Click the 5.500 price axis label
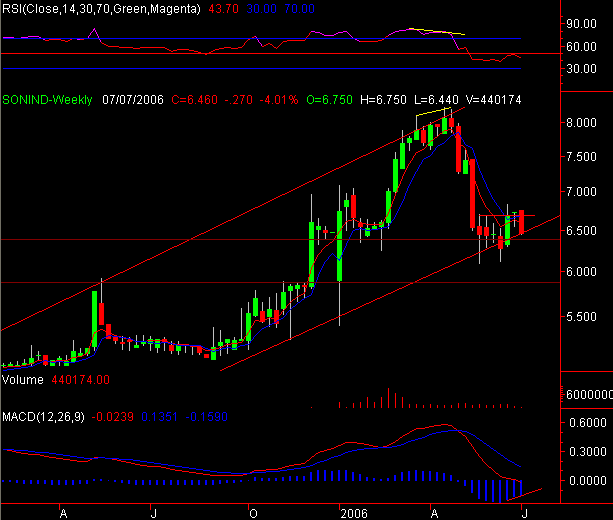 pyautogui.click(x=581, y=316)
